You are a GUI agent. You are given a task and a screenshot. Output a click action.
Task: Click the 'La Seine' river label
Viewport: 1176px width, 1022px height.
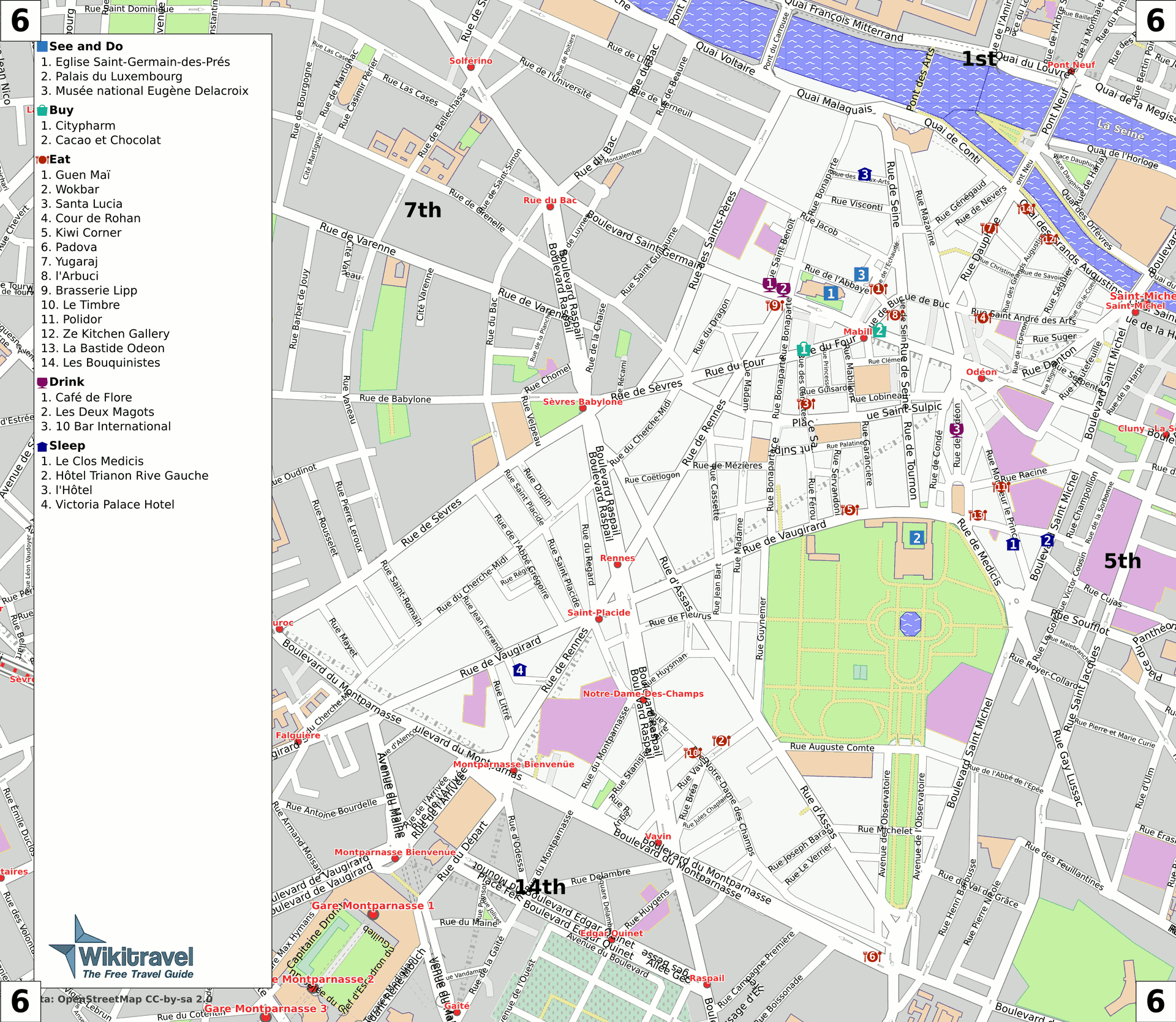pos(1120,130)
